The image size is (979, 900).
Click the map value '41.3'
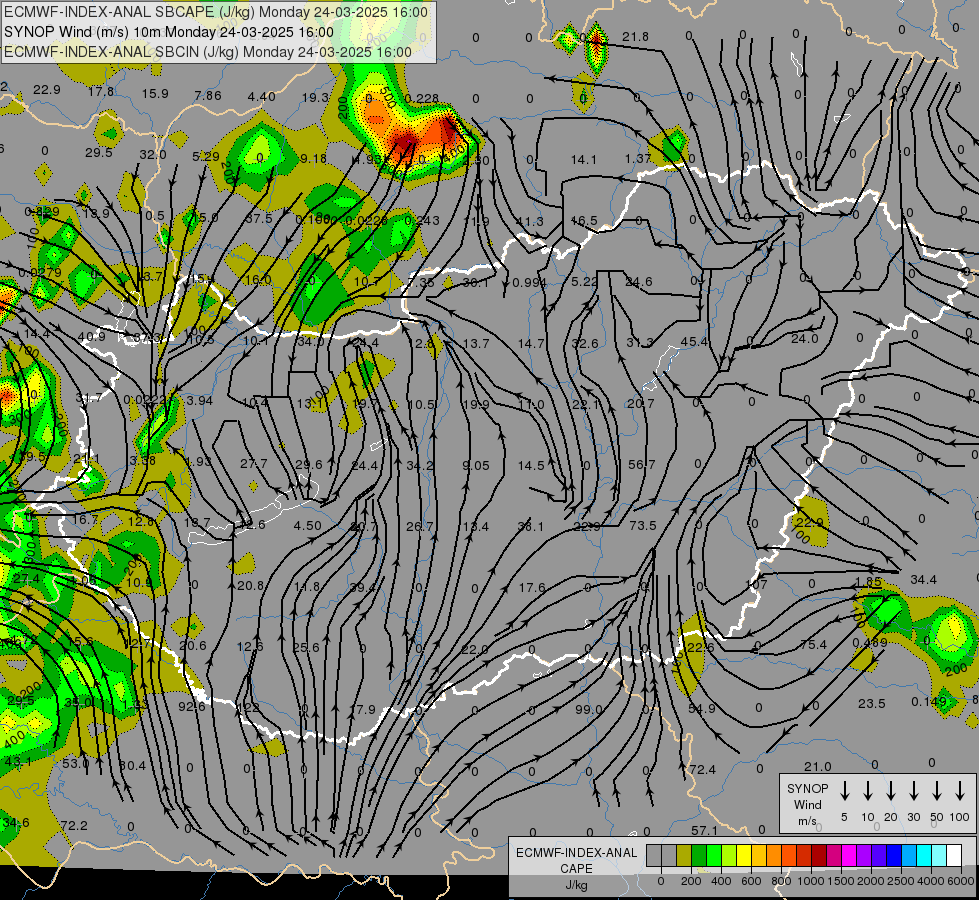529,222
